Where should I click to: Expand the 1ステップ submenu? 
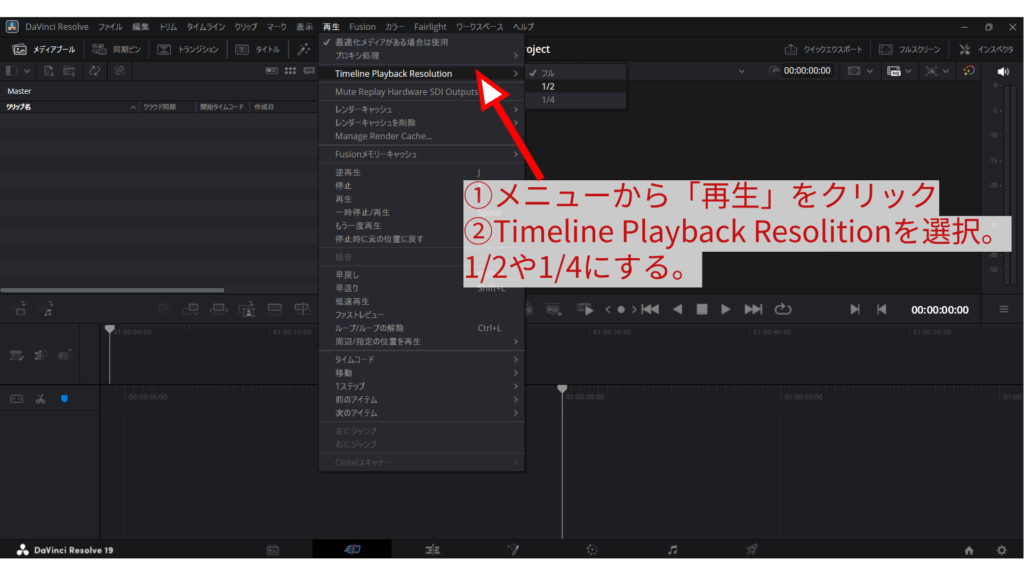[x=422, y=387]
